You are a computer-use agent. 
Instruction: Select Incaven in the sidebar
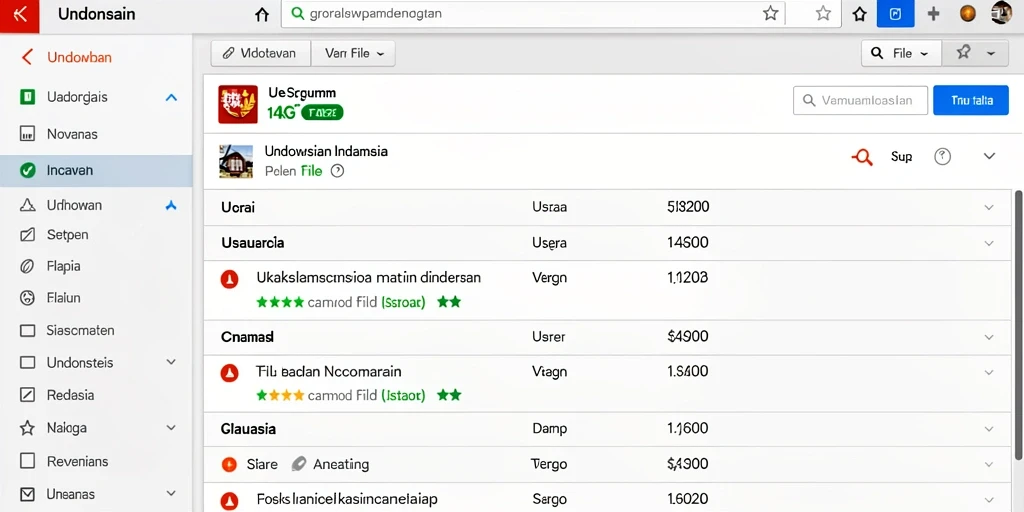[96, 171]
